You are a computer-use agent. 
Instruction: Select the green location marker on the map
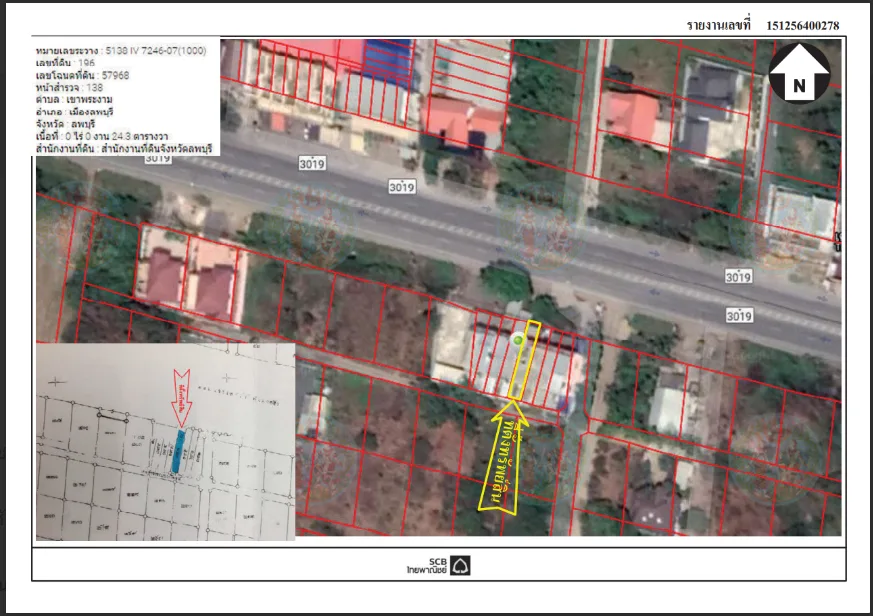click(518, 340)
